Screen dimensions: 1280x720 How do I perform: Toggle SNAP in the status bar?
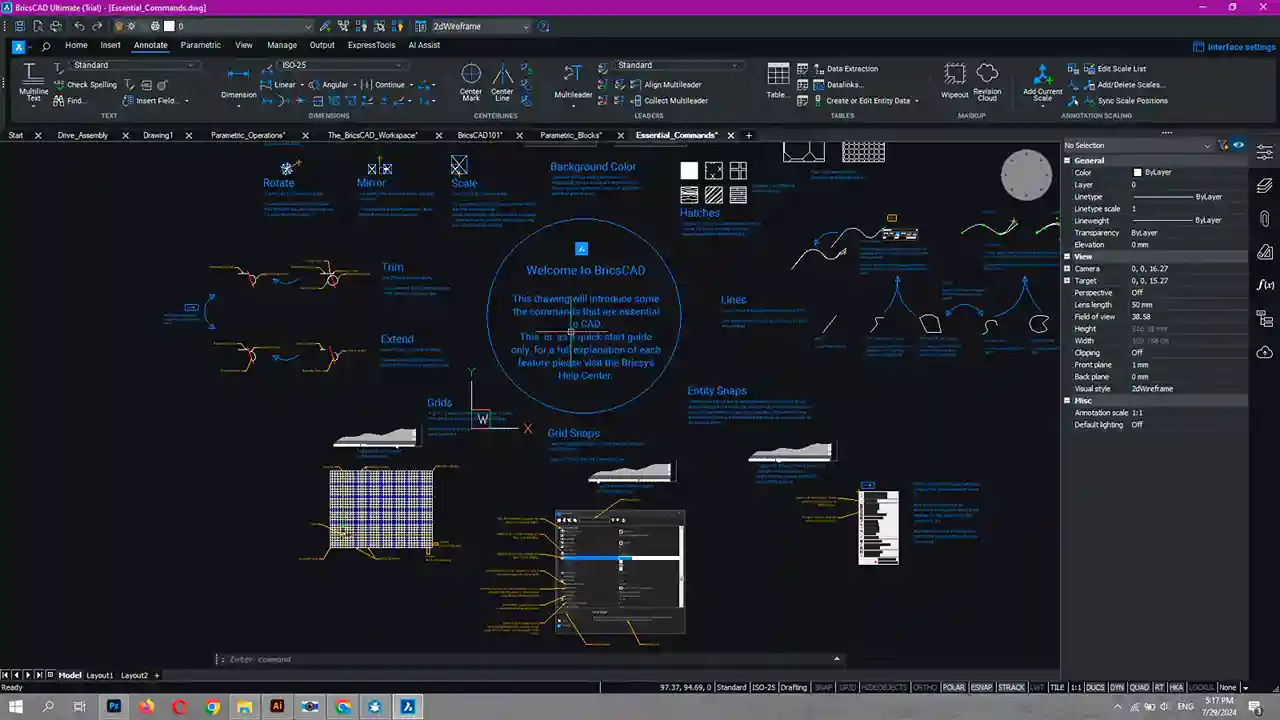click(x=824, y=688)
